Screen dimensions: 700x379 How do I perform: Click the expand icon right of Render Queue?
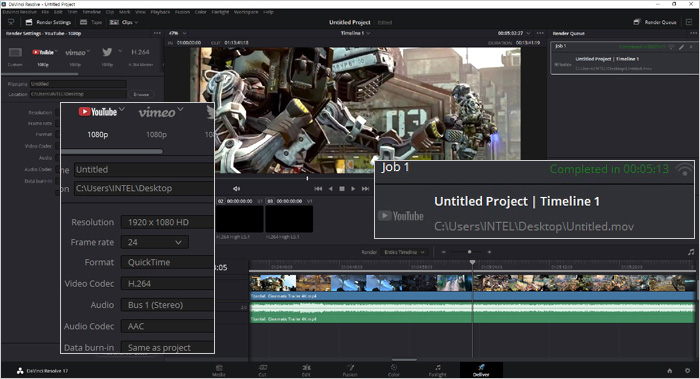[x=689, y=22]
